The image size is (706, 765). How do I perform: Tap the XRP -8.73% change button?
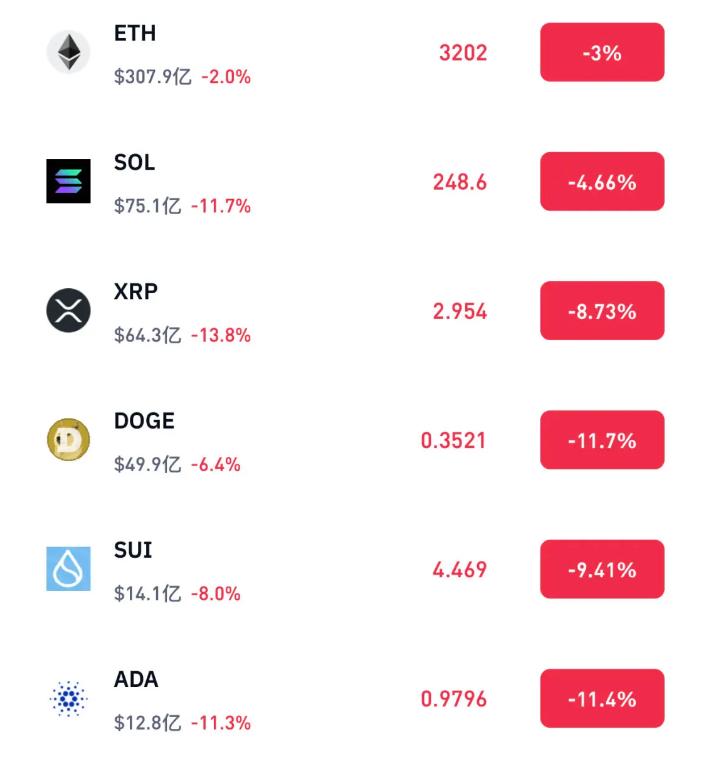click(x=602, y=311)
